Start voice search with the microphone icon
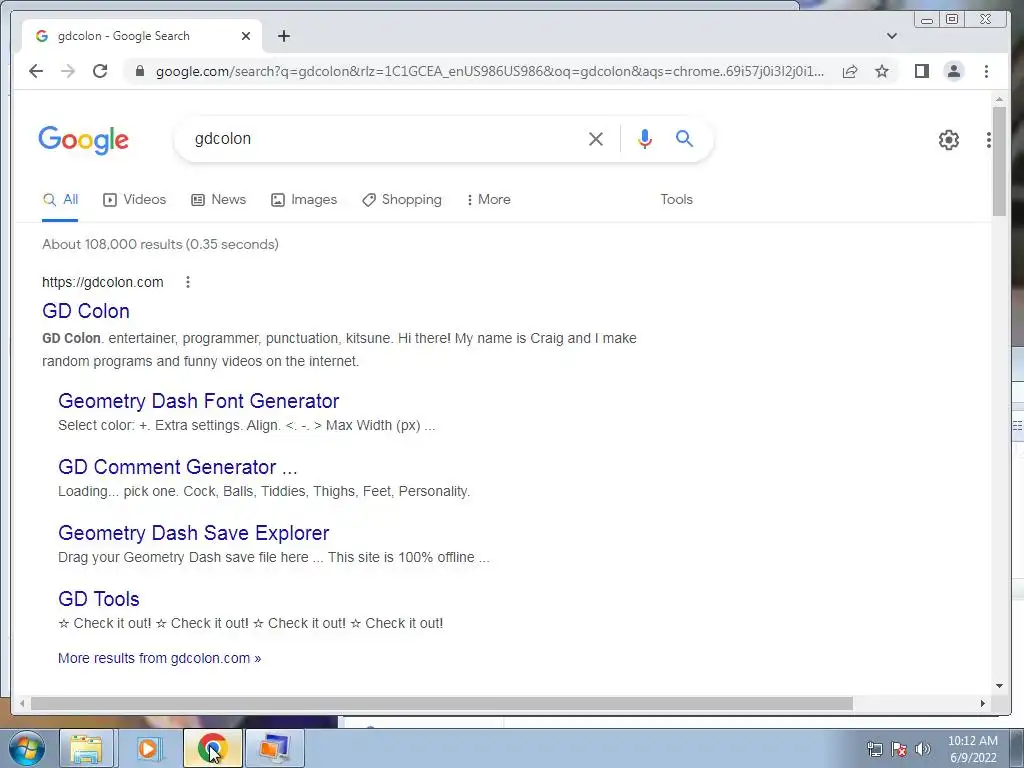The height and width of the screenshot is (768, 1024). (x=645, y=138)
